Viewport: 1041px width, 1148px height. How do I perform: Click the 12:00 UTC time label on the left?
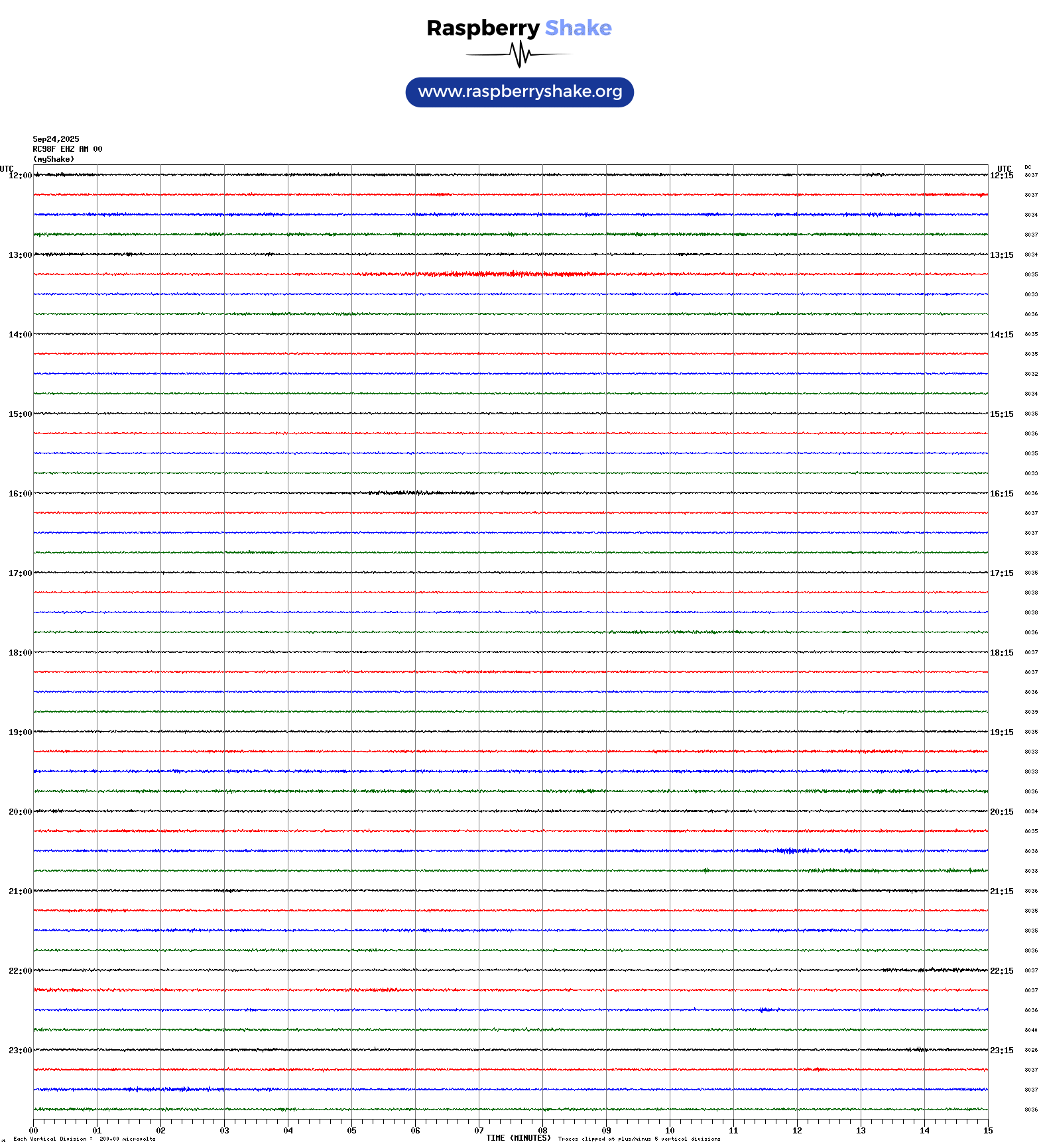20,176
